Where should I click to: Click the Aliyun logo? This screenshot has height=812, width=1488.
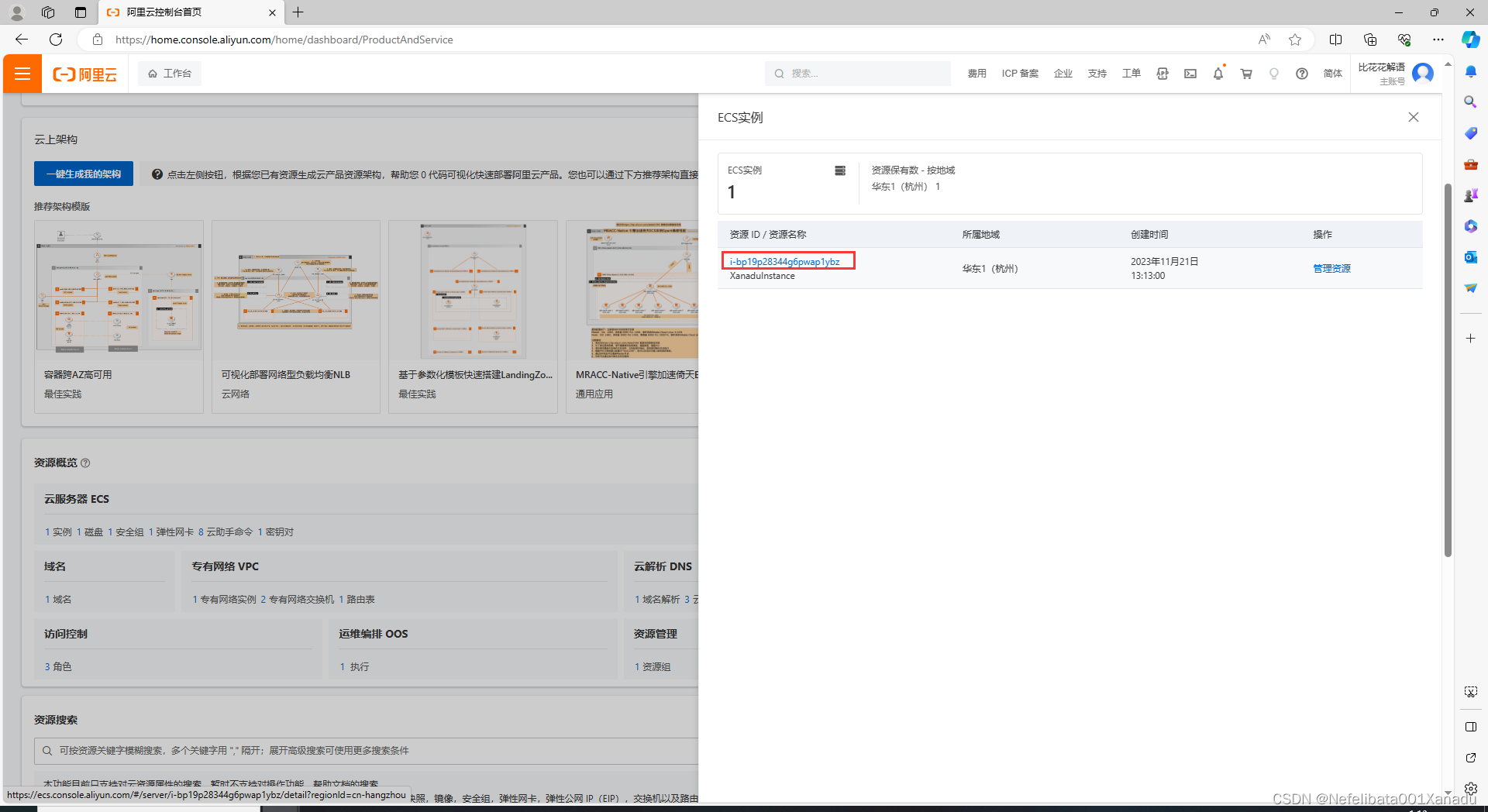[x=84, y=74]
